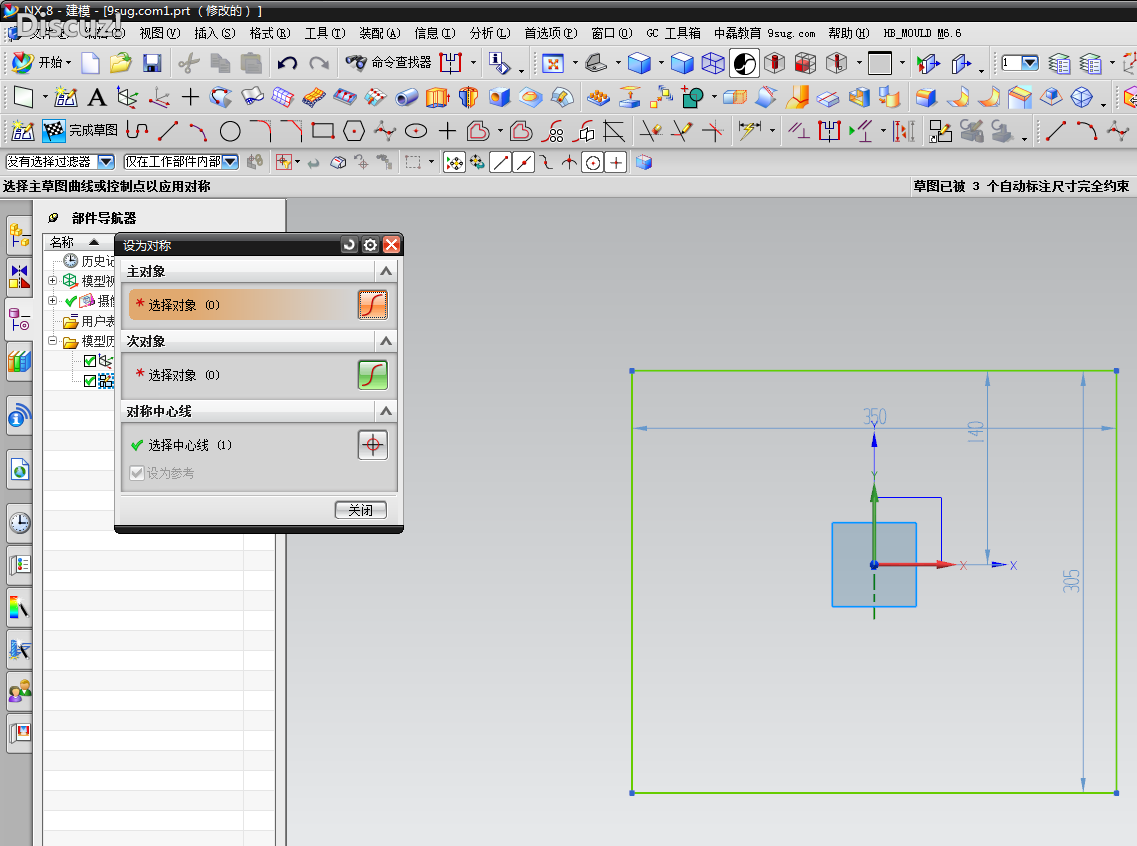Collapse the 对称中心线 section

click(386, 411)
